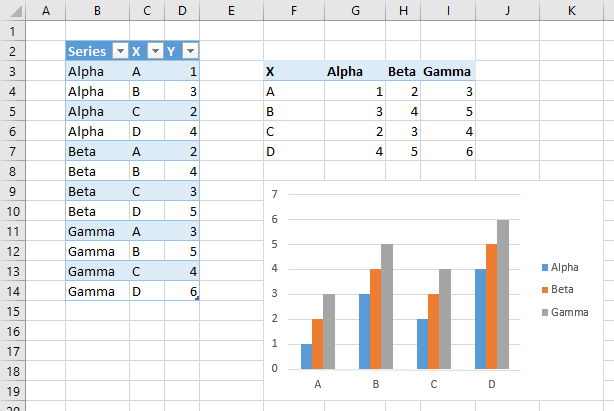Click cell I4 with value 3
614x411 pixels.
point(448,91)
